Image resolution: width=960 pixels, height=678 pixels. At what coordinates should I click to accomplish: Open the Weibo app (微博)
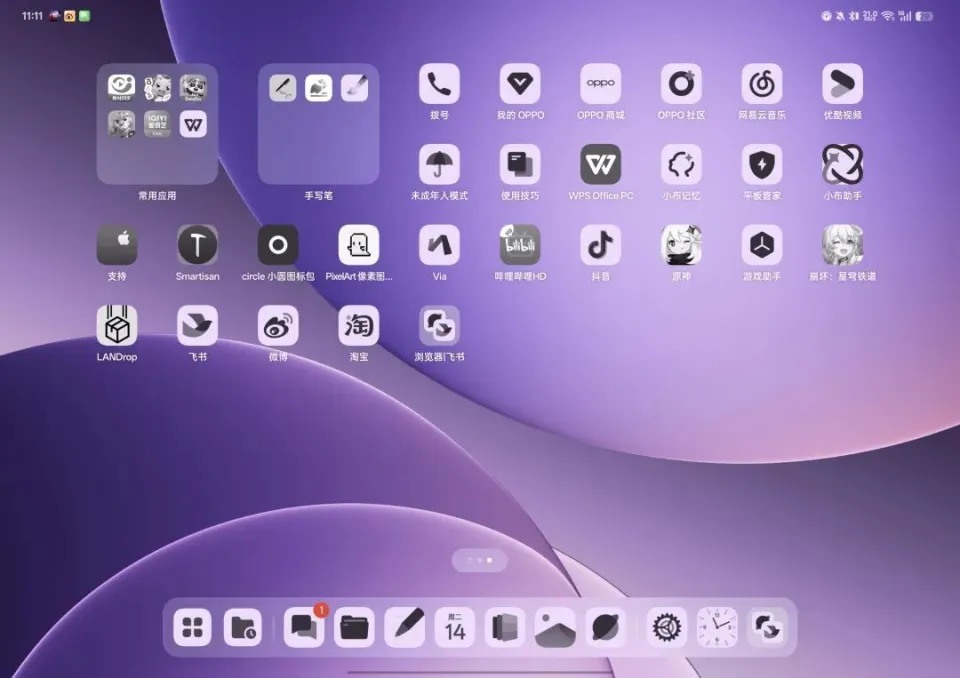[x=278, y=326]
